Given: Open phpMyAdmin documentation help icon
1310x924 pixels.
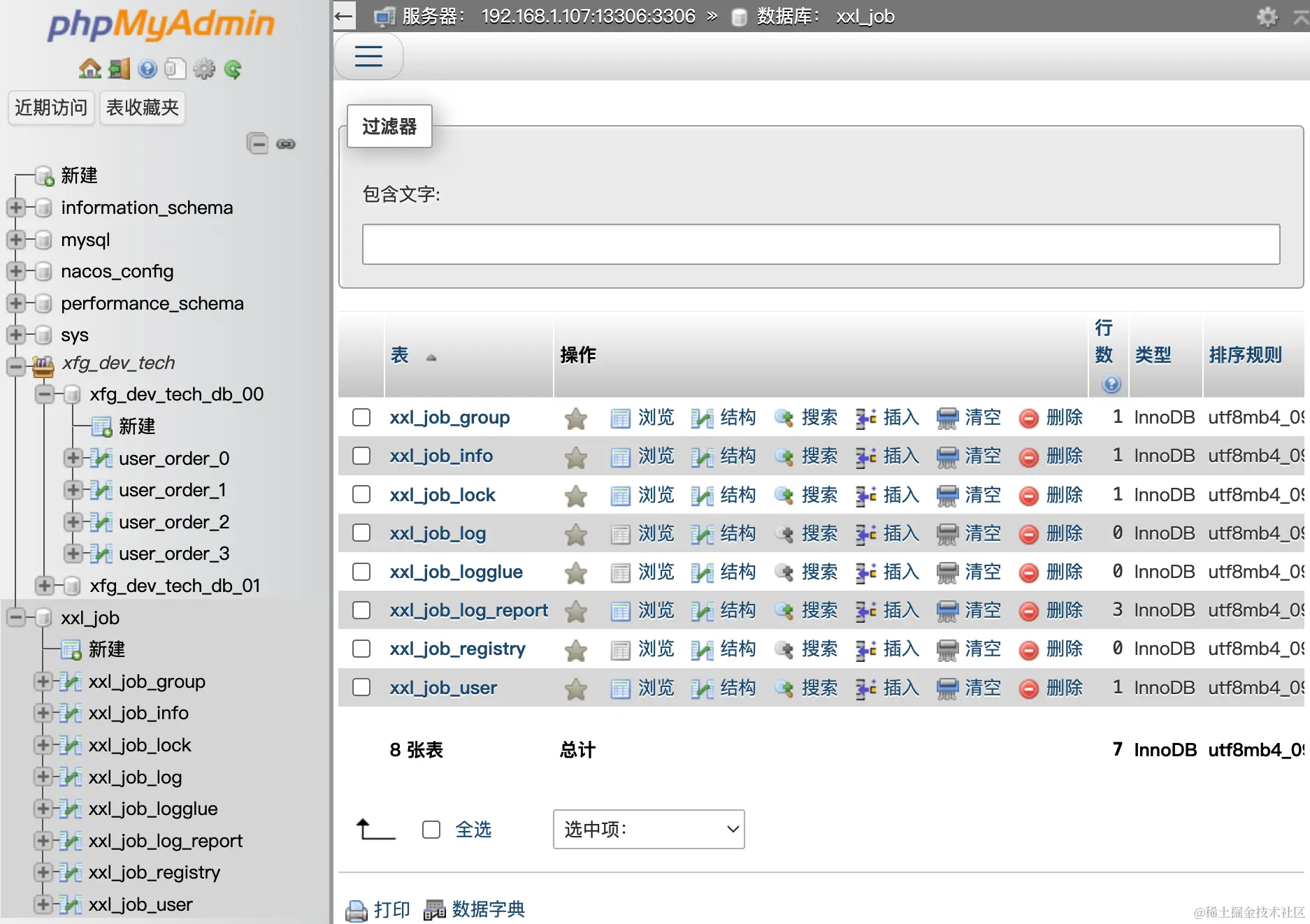Looking at the screenshot, I should point(147,68).
